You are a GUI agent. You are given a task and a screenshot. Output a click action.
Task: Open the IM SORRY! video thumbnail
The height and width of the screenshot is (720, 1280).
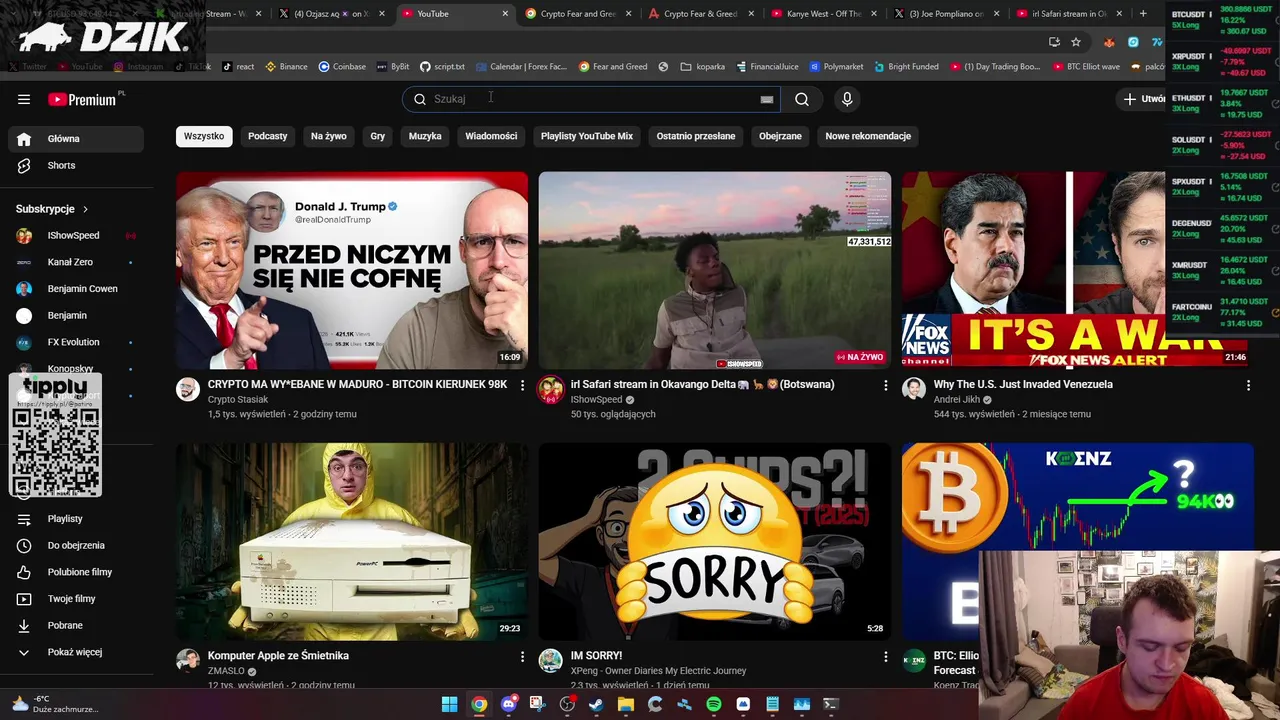(715, 541)
